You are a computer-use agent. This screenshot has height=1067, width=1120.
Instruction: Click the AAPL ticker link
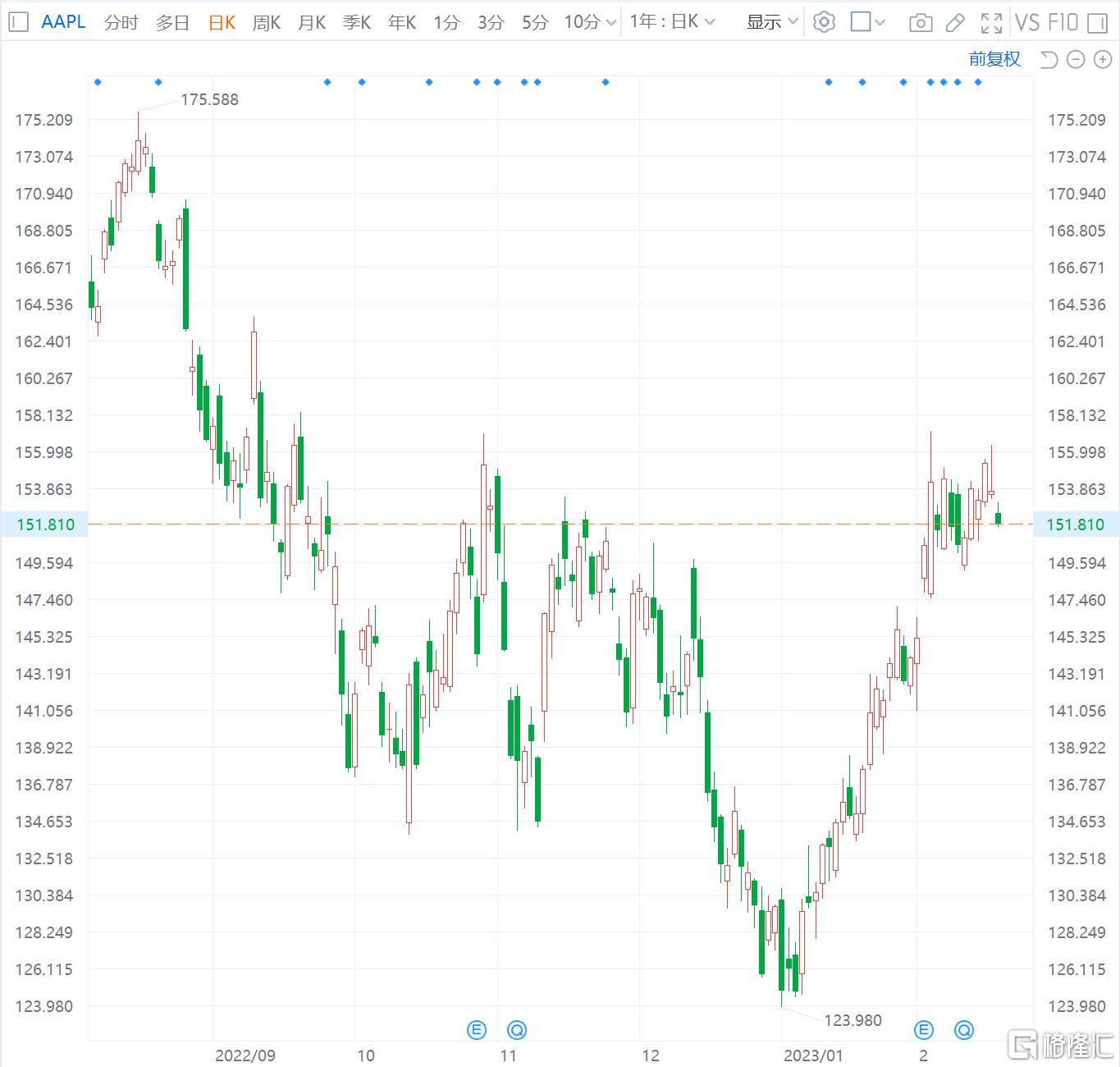click(63, 22)
